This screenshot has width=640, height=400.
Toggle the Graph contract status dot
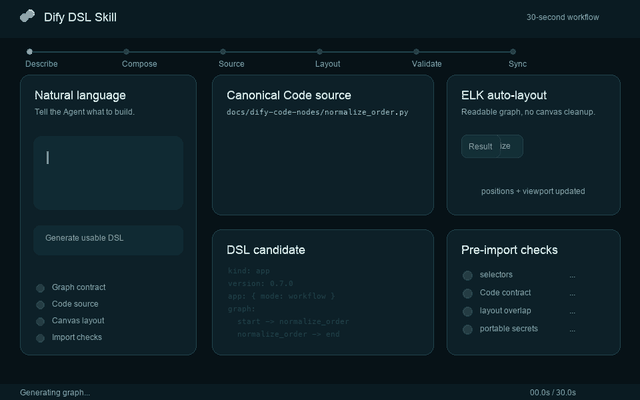pyautogui.click(x=40, y=288)
